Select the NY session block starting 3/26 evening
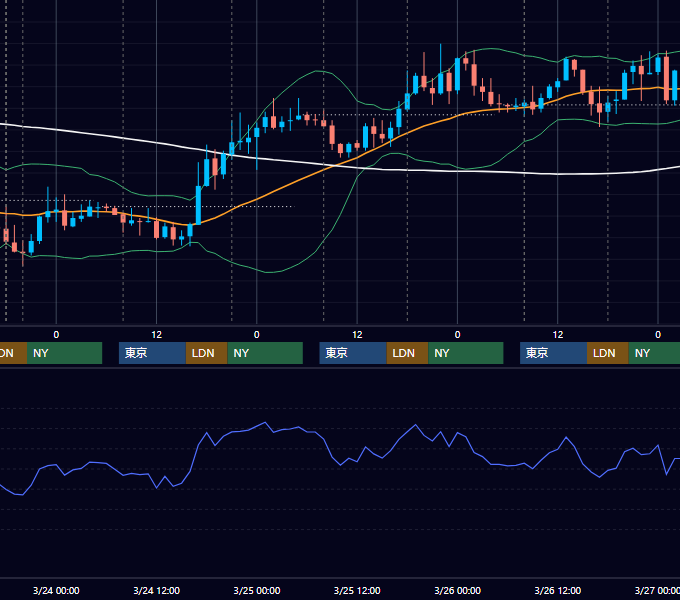The height and width of the screenshot is (600, 680). 654,353
